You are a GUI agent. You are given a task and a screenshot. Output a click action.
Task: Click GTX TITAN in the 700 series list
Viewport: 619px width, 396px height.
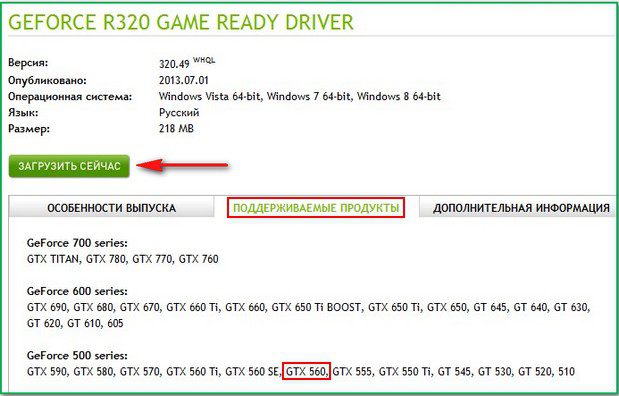(53, 259)
